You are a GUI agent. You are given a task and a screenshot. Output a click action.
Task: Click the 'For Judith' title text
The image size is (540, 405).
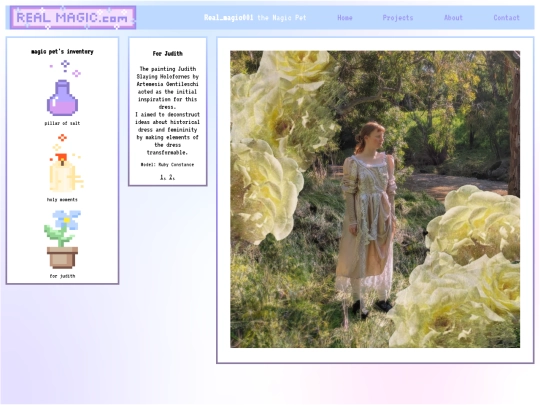click(168, 54)
